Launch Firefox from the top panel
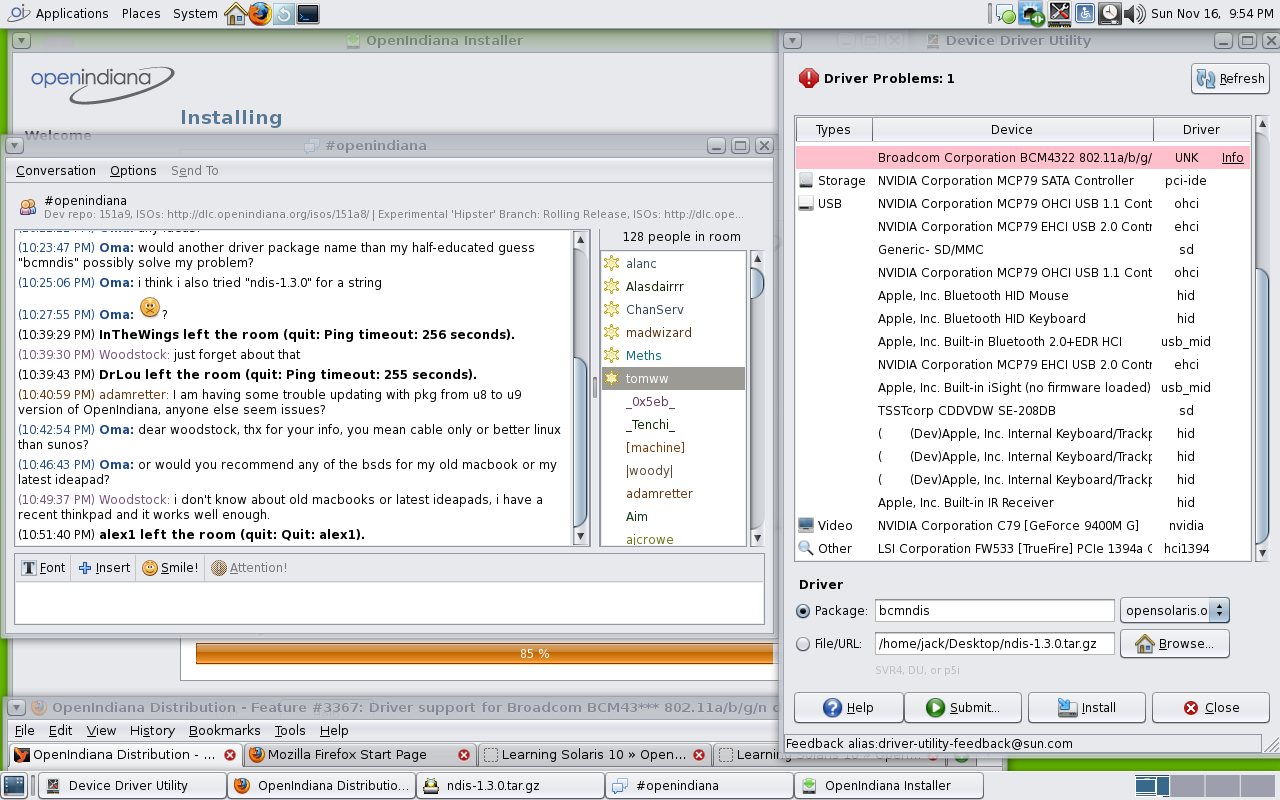Viewport: 1280px width, 800px height. pyautogui.click(x=260, y=13)
